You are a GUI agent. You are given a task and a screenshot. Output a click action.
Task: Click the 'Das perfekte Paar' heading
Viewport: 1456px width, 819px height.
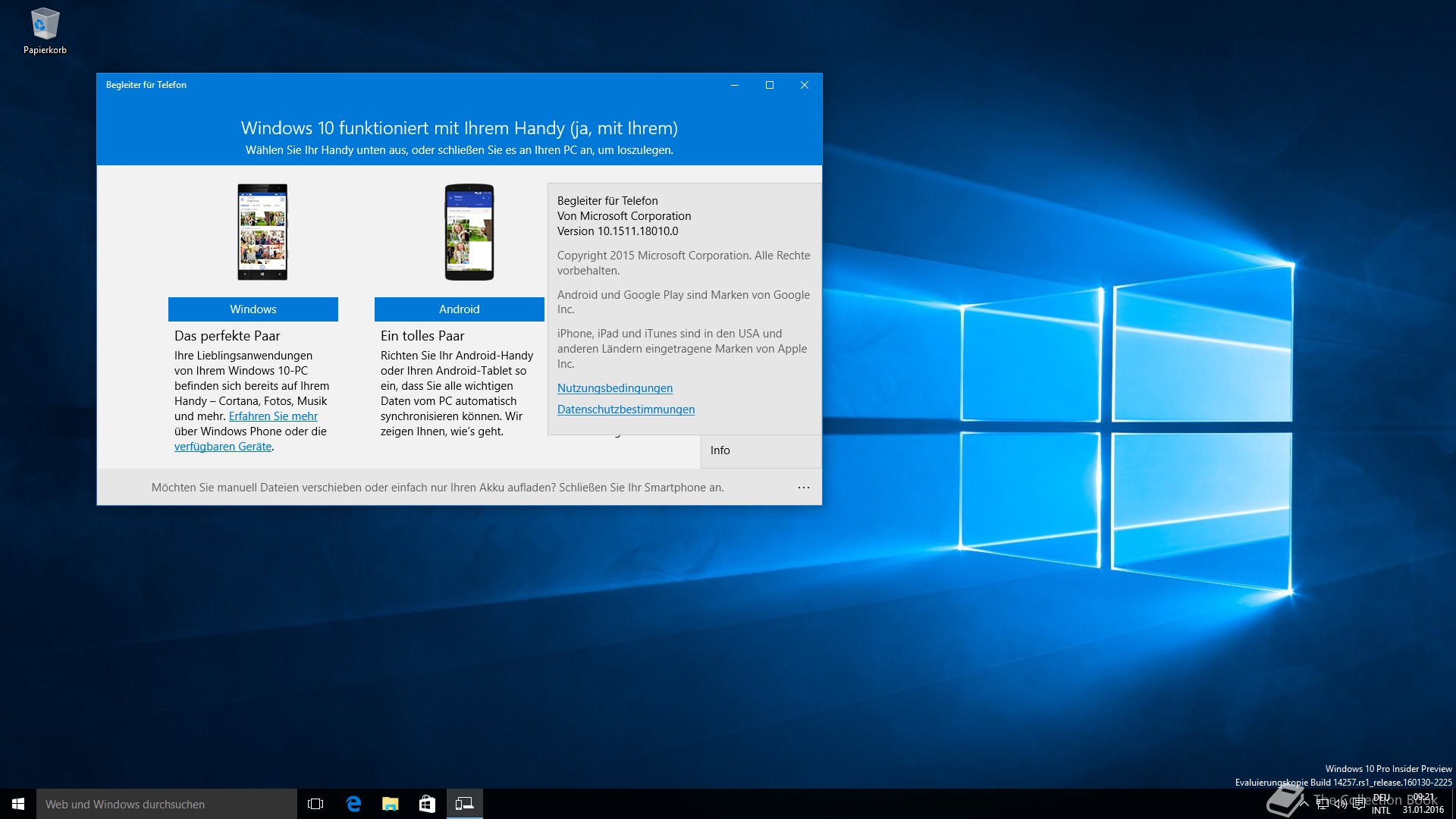227,336
